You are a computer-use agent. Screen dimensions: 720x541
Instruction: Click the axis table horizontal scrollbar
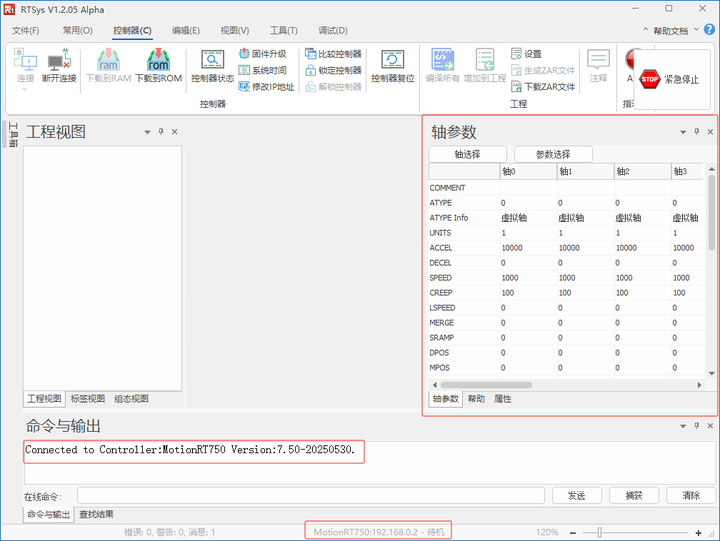[x=486, y=385]
